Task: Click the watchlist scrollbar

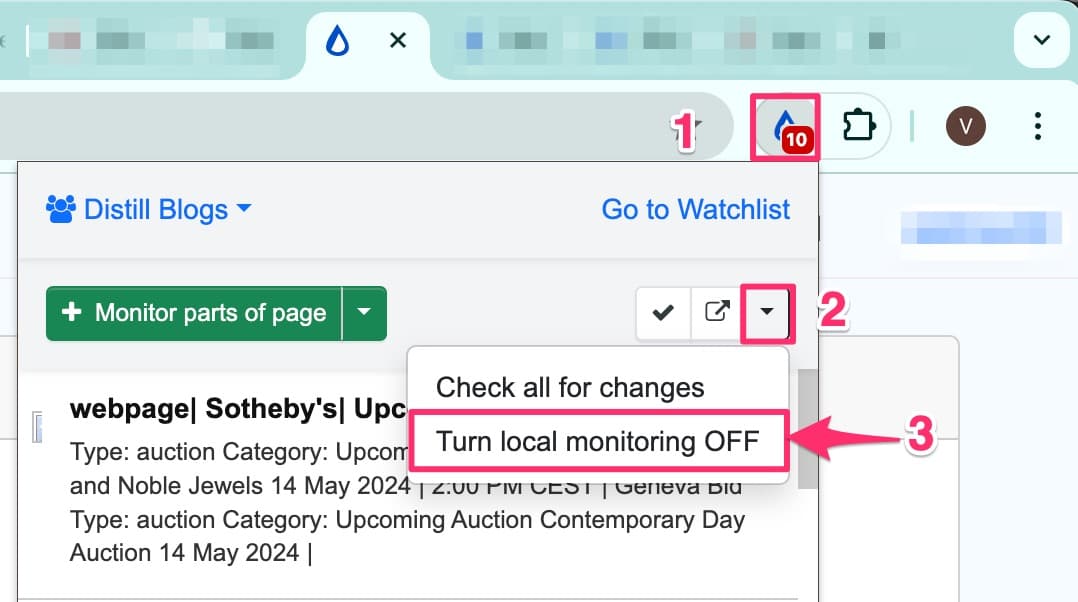Action: [x=806, y=420]
